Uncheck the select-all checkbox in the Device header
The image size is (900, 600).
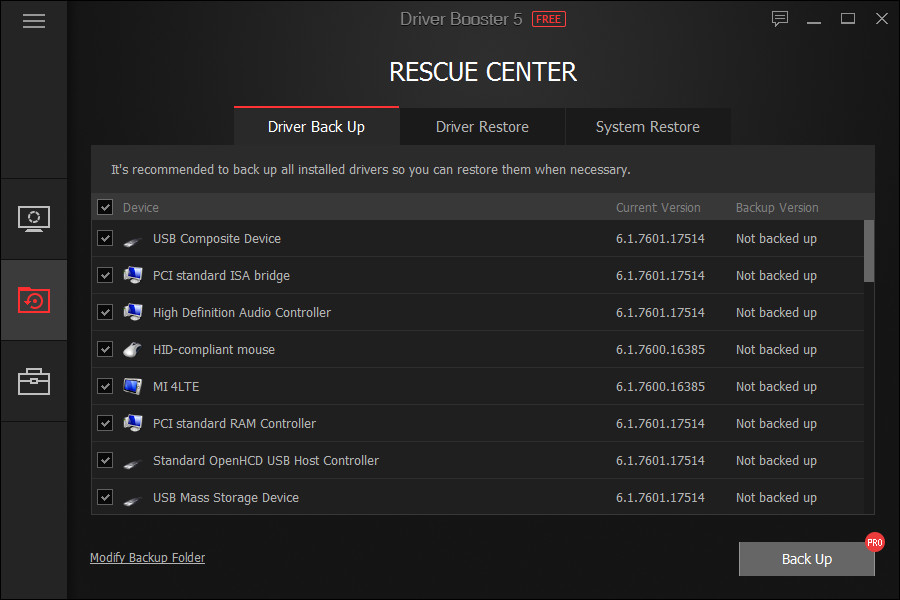click(x=105, y=206)
